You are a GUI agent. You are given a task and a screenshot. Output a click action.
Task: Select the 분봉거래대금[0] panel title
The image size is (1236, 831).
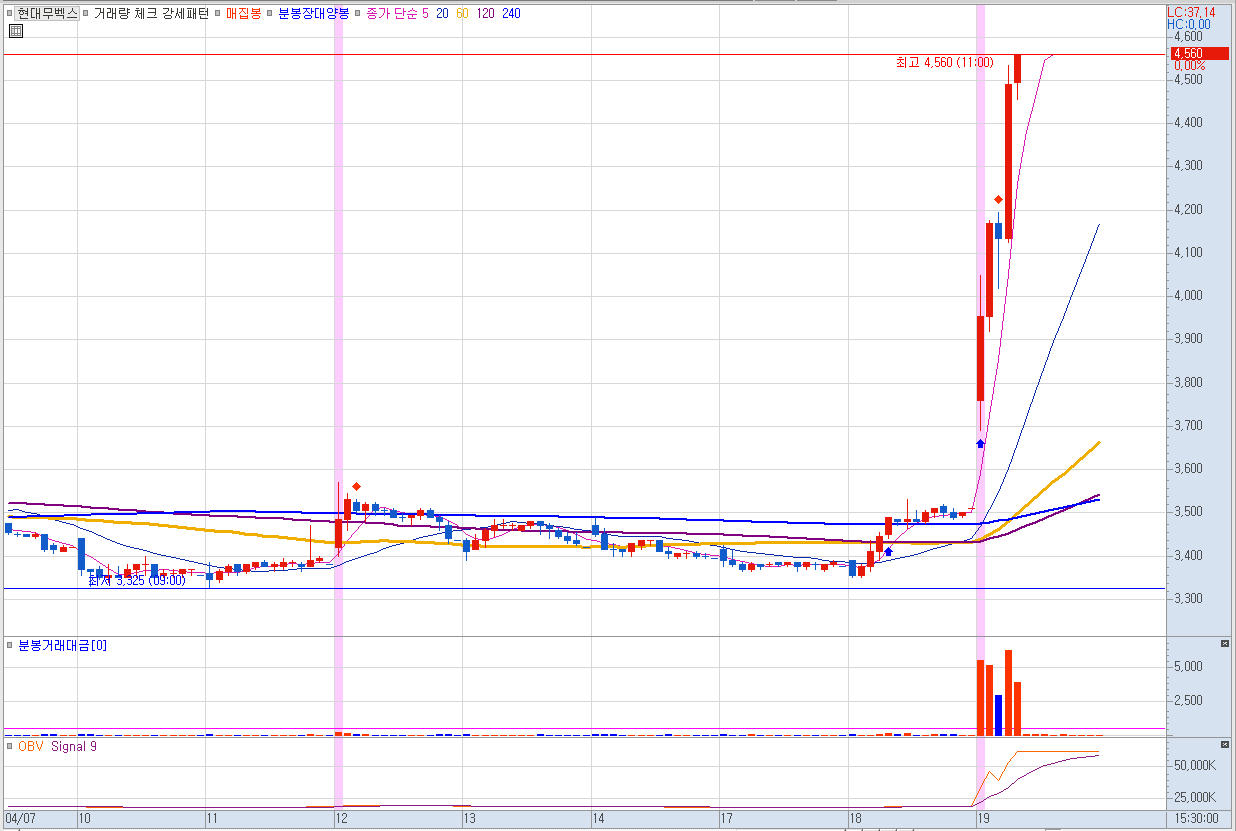62,645
